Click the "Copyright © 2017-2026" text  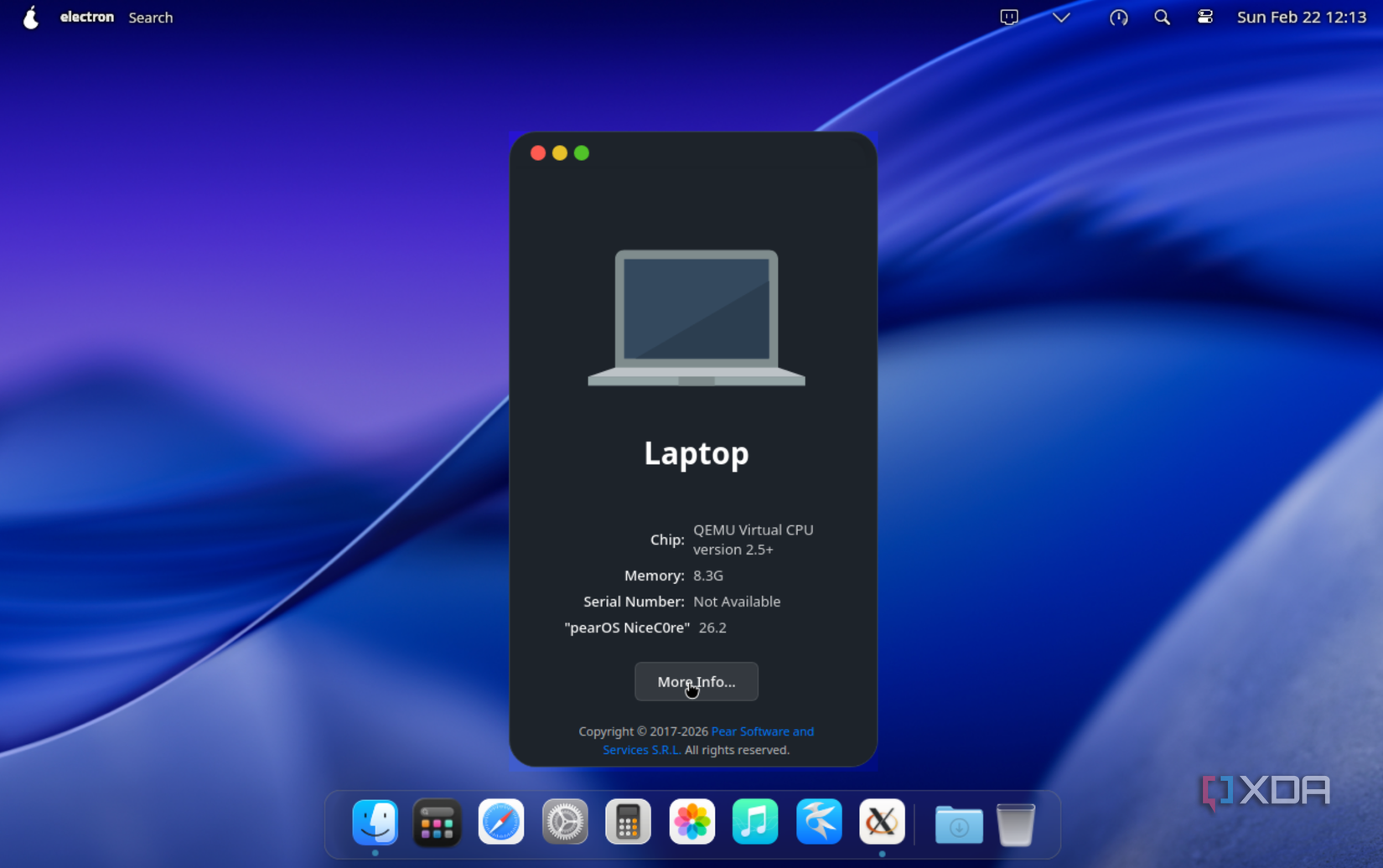coord(644,731)
